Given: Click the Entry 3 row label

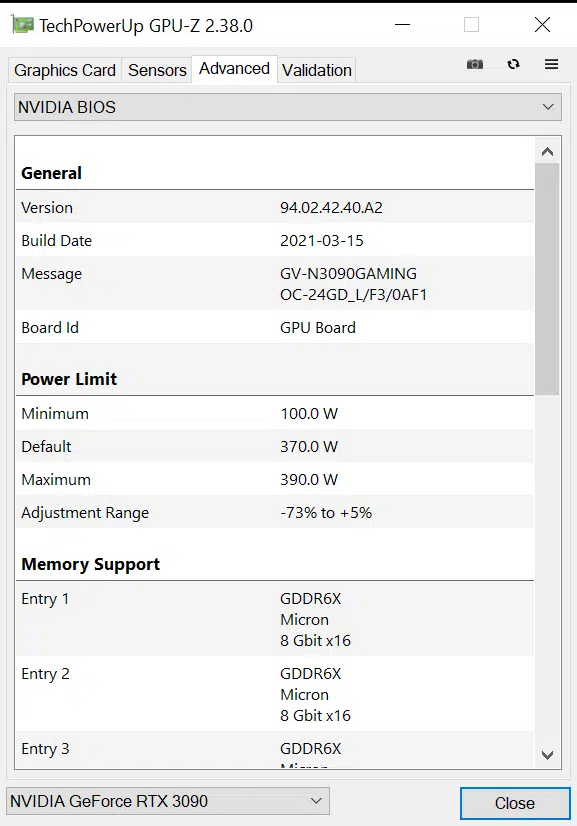Looking at the screenshot, I should coord(45,749).
